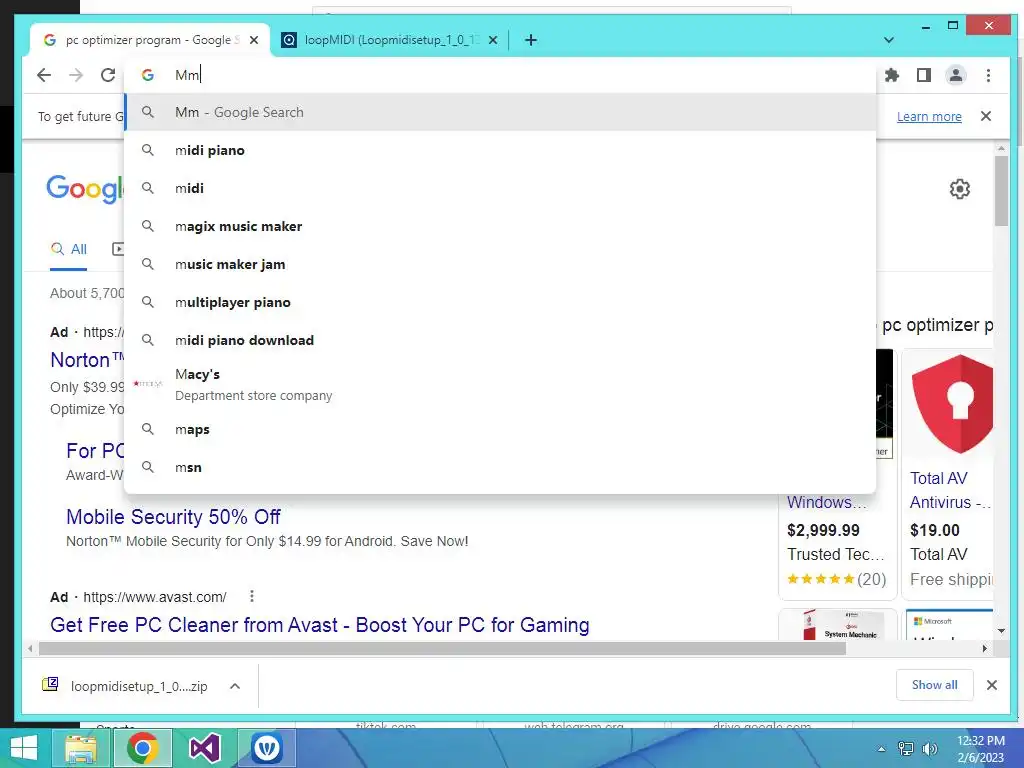Select 'music maker jam' suggestion
The height and width of the screenshot is (768, 1024).
500,264
